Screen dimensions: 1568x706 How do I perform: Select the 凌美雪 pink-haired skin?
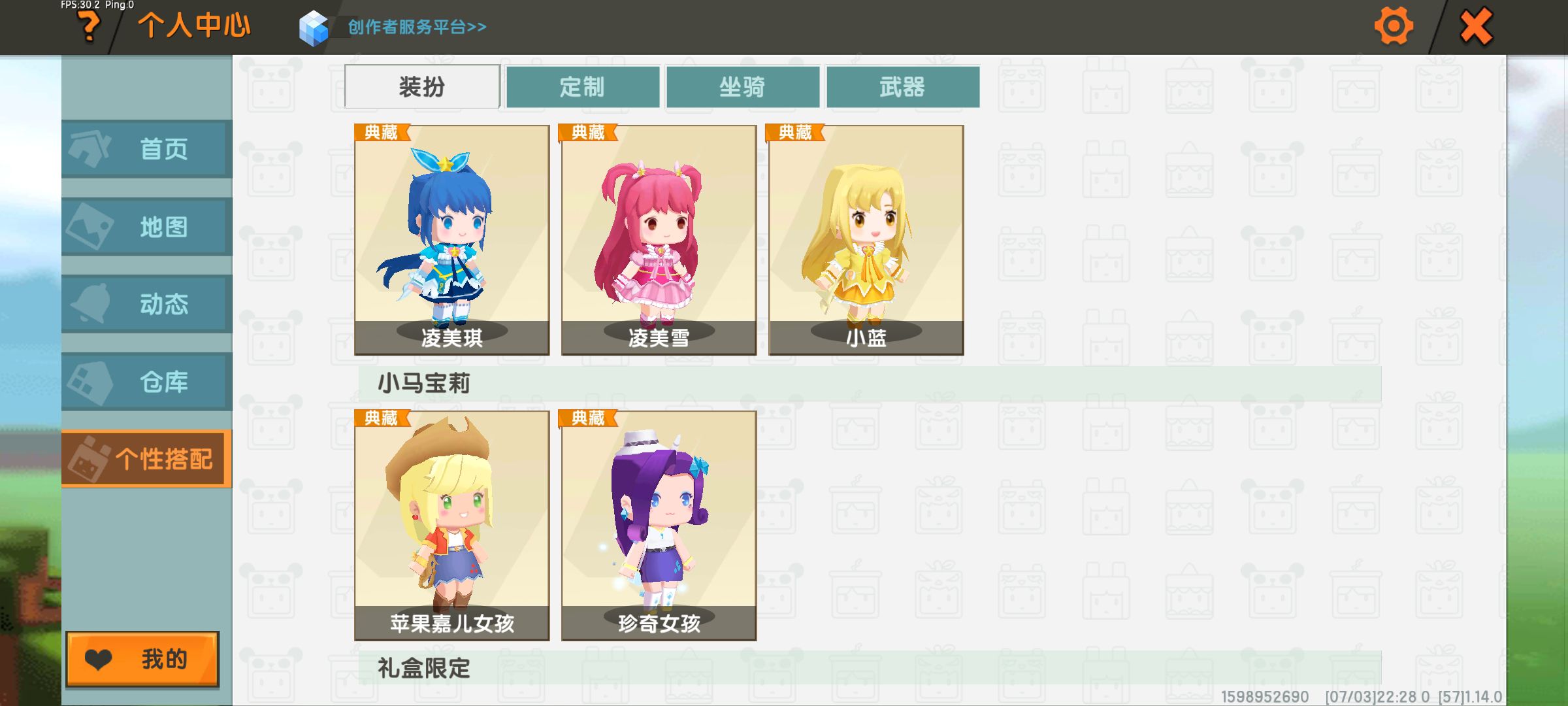pos(659,240)
